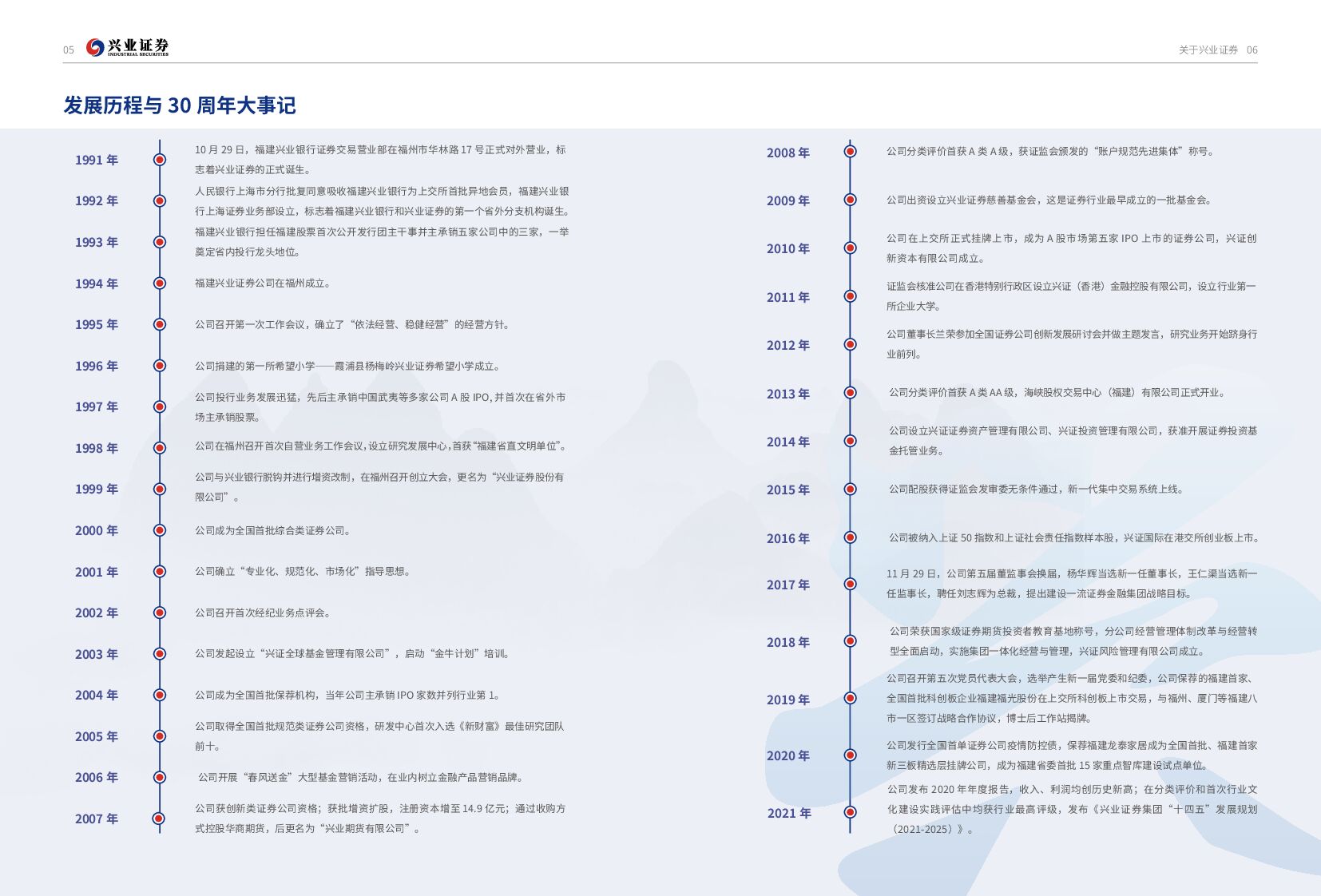Select the timeline dot beside 2016 年
This screenshot has width=1321, height=896.
tap(851, 537)
